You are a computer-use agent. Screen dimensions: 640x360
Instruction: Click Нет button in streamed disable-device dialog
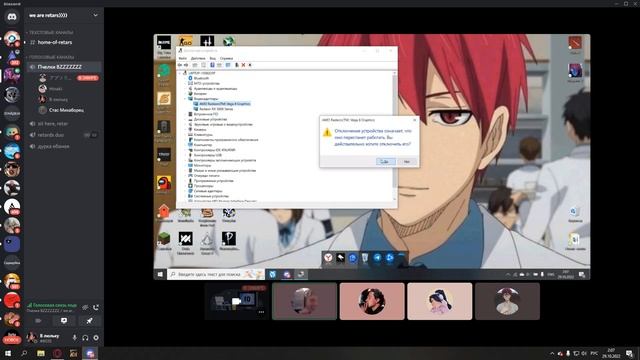click(x=407, y=162)
